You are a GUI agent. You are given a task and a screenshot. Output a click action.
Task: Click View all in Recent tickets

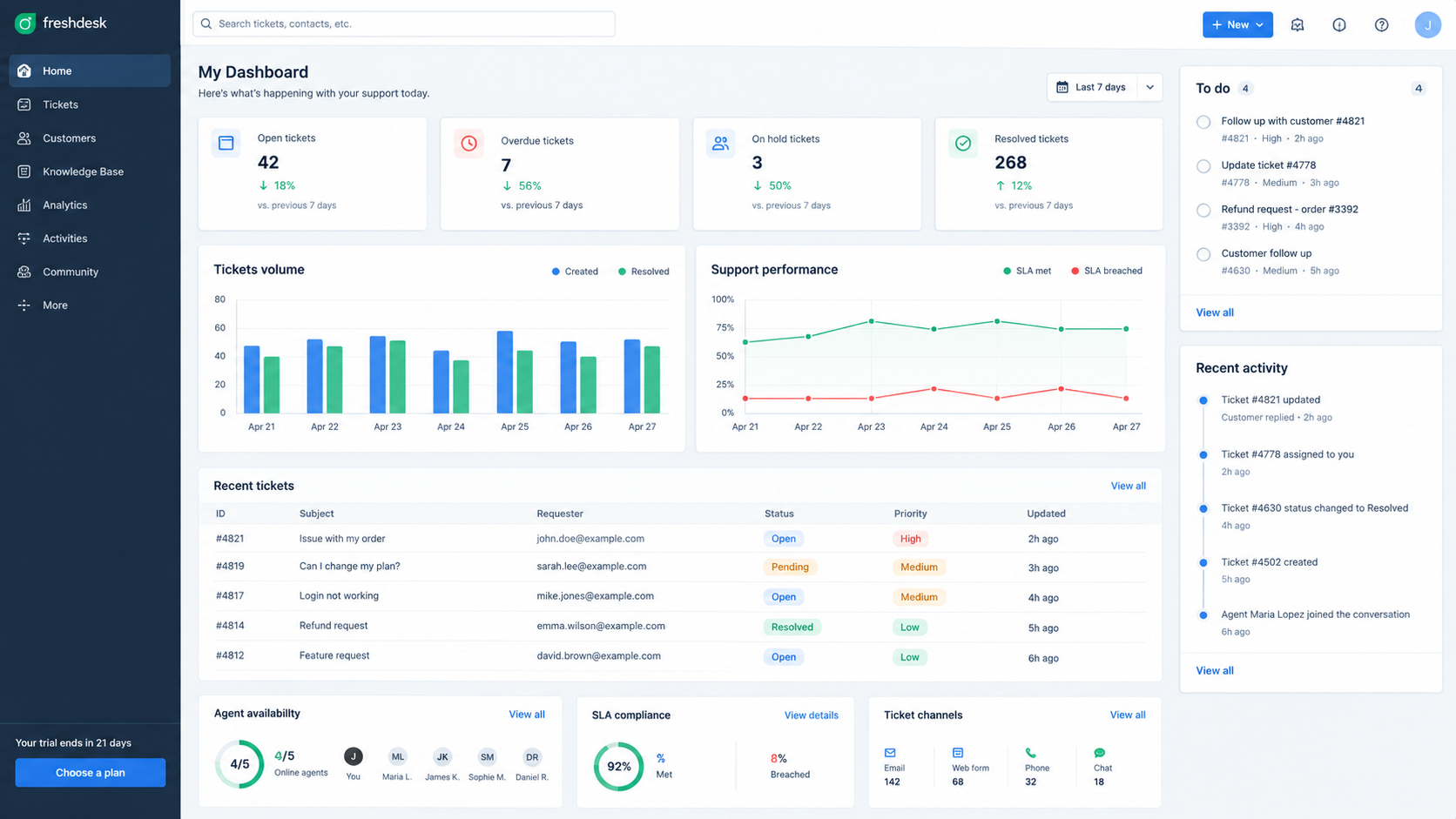point(1128,486)
